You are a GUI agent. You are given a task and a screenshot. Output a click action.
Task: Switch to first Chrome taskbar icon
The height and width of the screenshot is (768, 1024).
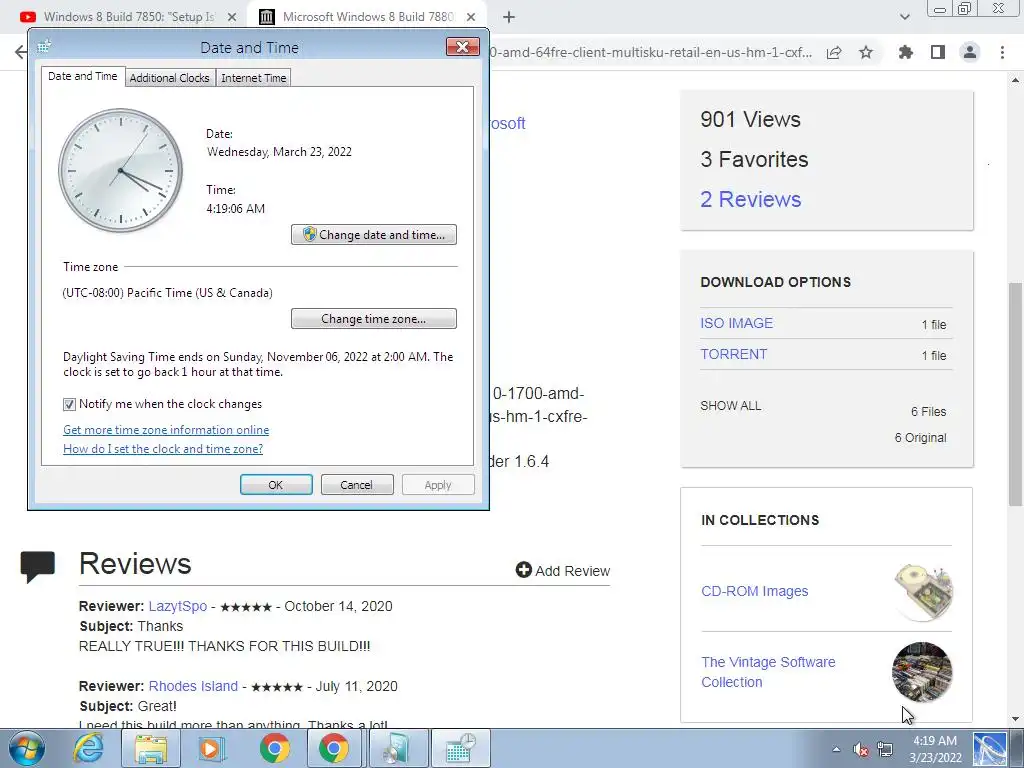coord(274,748)
